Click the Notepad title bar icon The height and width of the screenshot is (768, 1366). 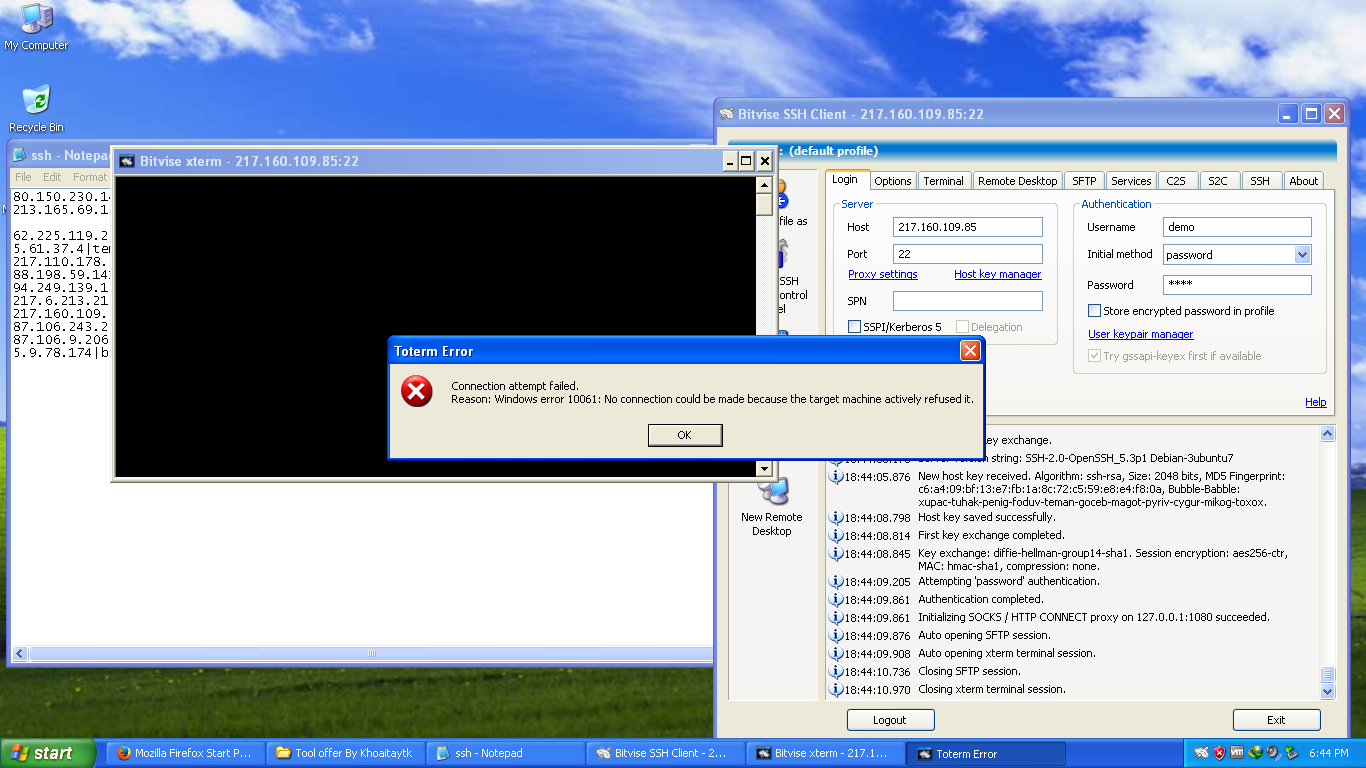(20, 155)
